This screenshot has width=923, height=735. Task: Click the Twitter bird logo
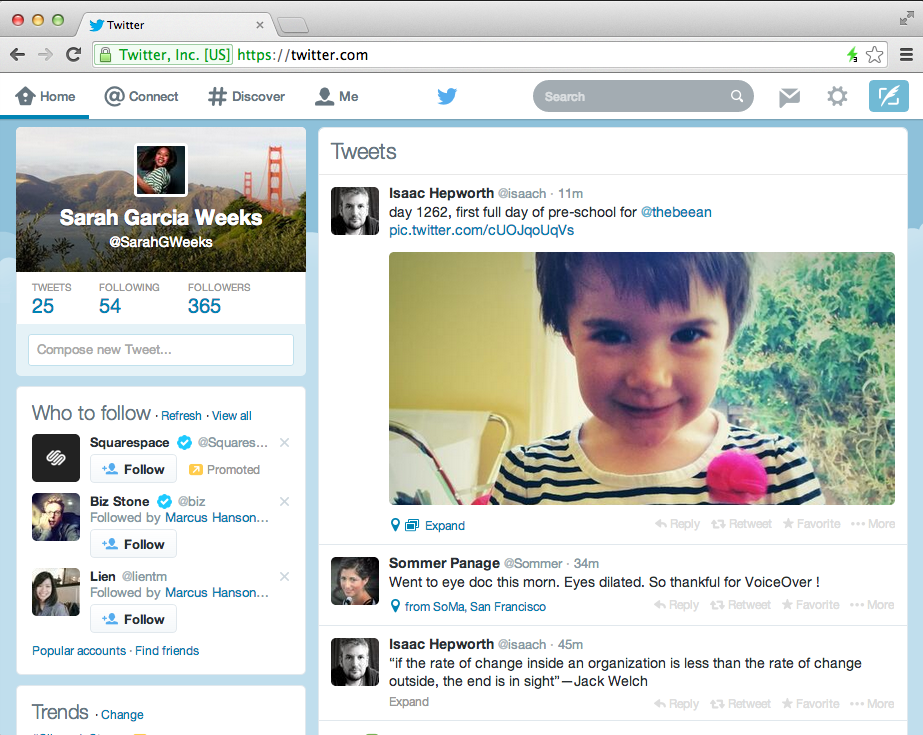pos(446,96)
